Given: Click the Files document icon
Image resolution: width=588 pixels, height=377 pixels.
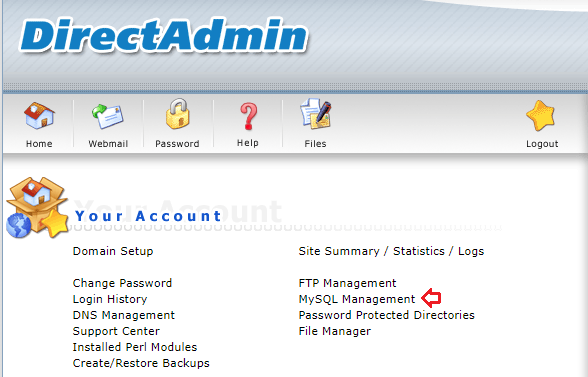Looking at the screenshot, I should tap(316, 114).
